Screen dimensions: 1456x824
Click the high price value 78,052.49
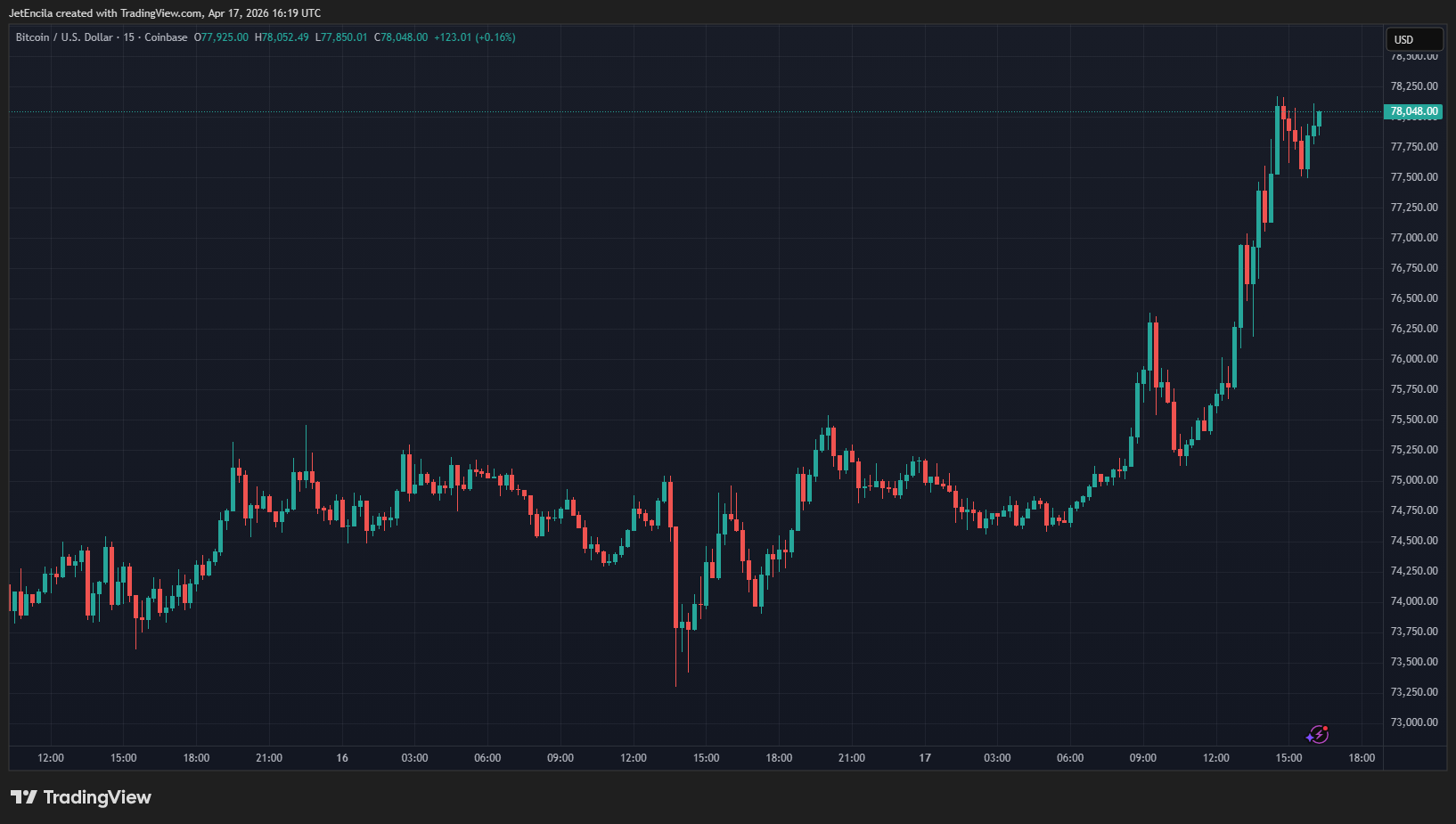[x=284, y=37]
